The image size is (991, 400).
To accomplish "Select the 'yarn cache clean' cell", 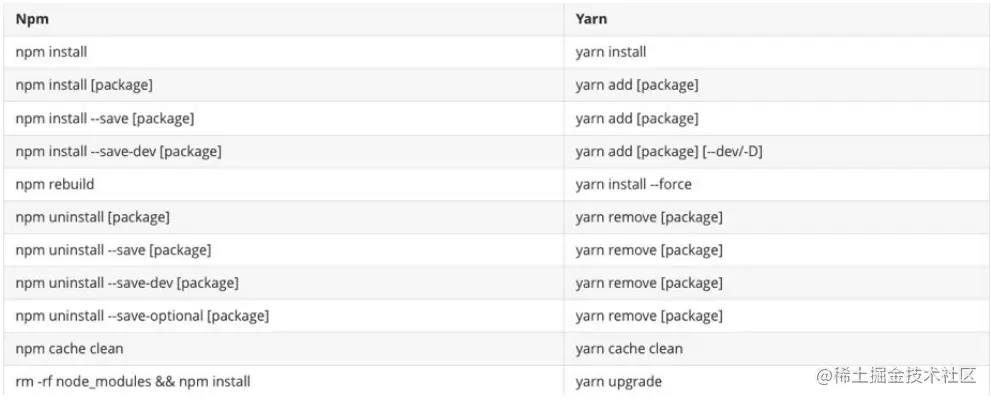I will point(629,349).
